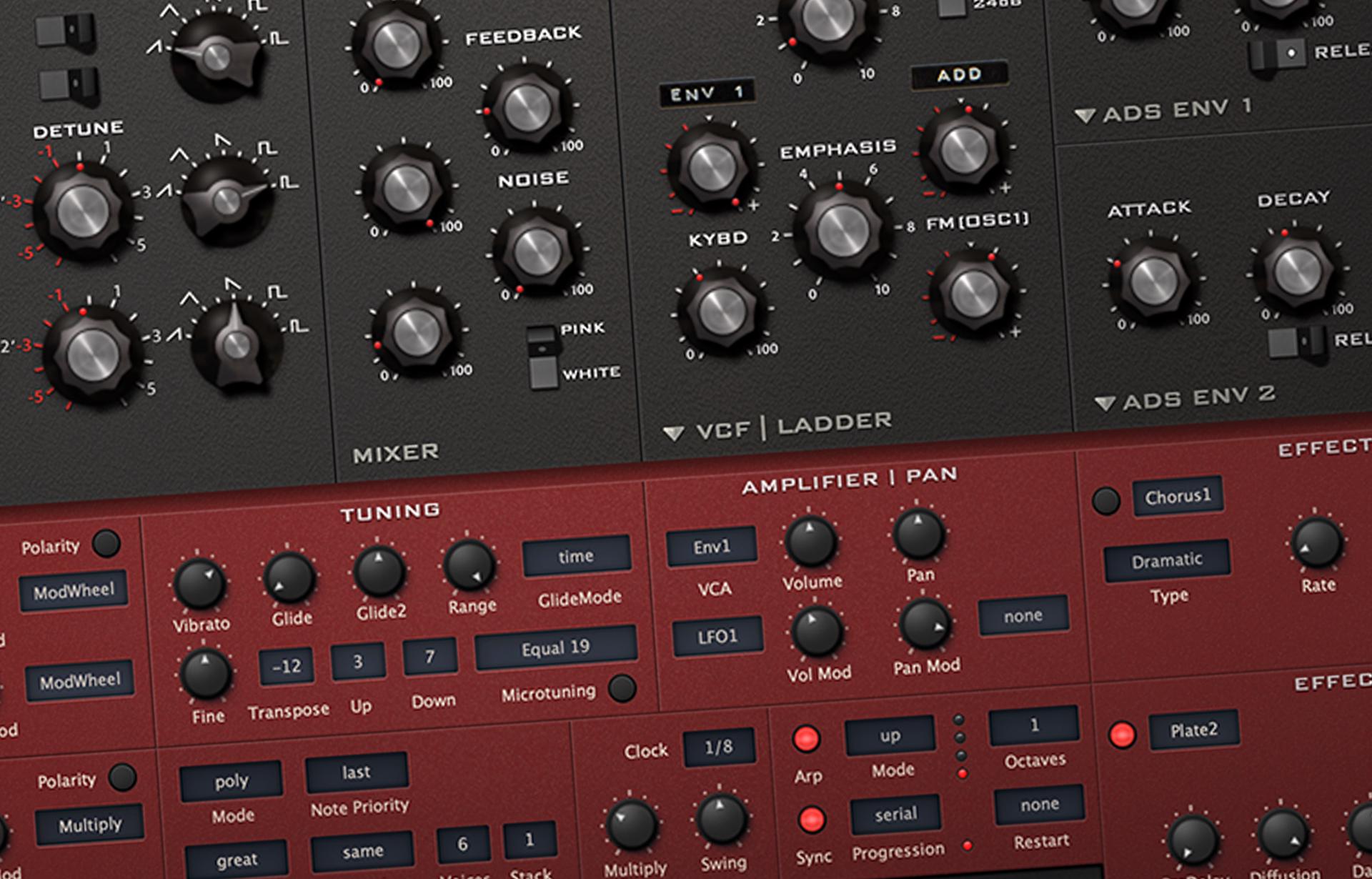Open the Pan Mod 'none' source selector

click(x=1023, y=615)
